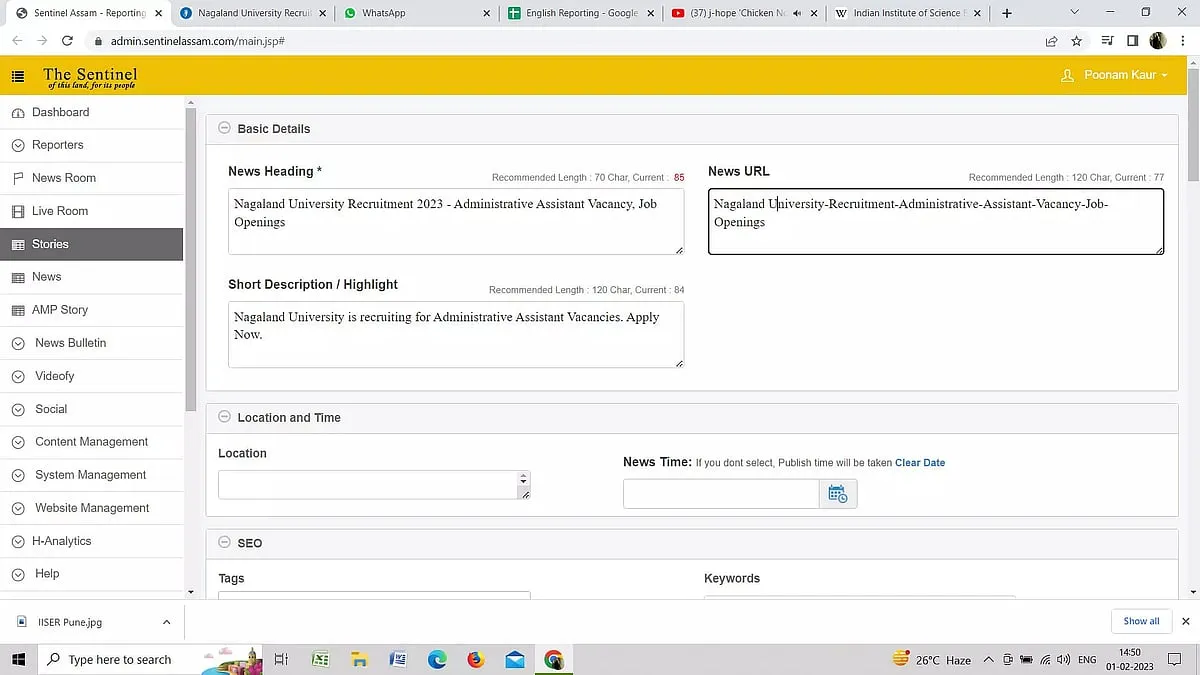Close the Sentinel Assam browser tab

[x=158, y=13]
